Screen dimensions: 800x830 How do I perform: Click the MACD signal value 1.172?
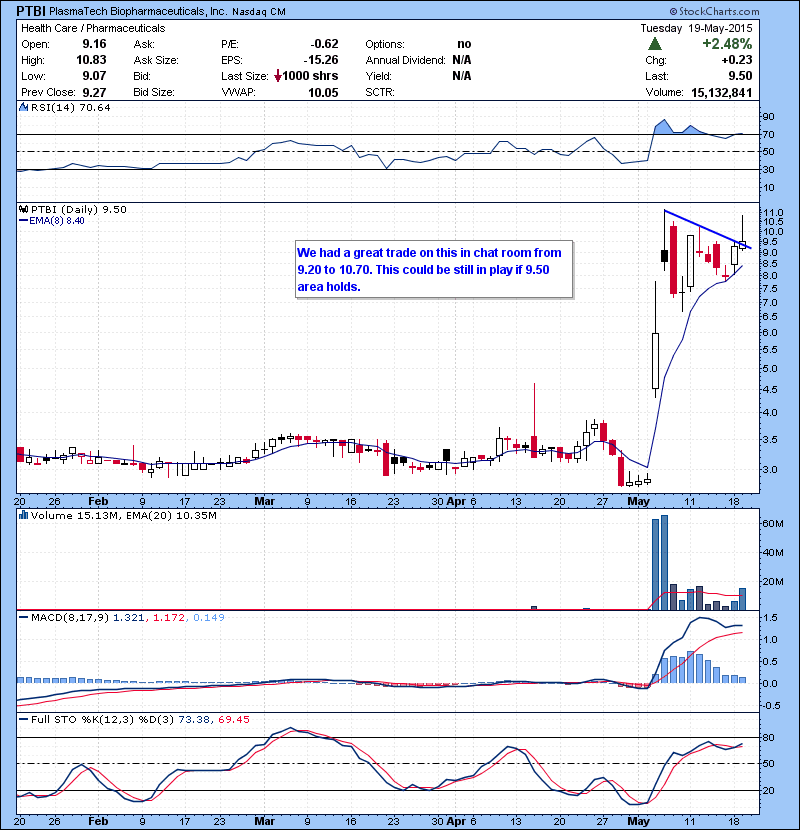tap(169, 617)
